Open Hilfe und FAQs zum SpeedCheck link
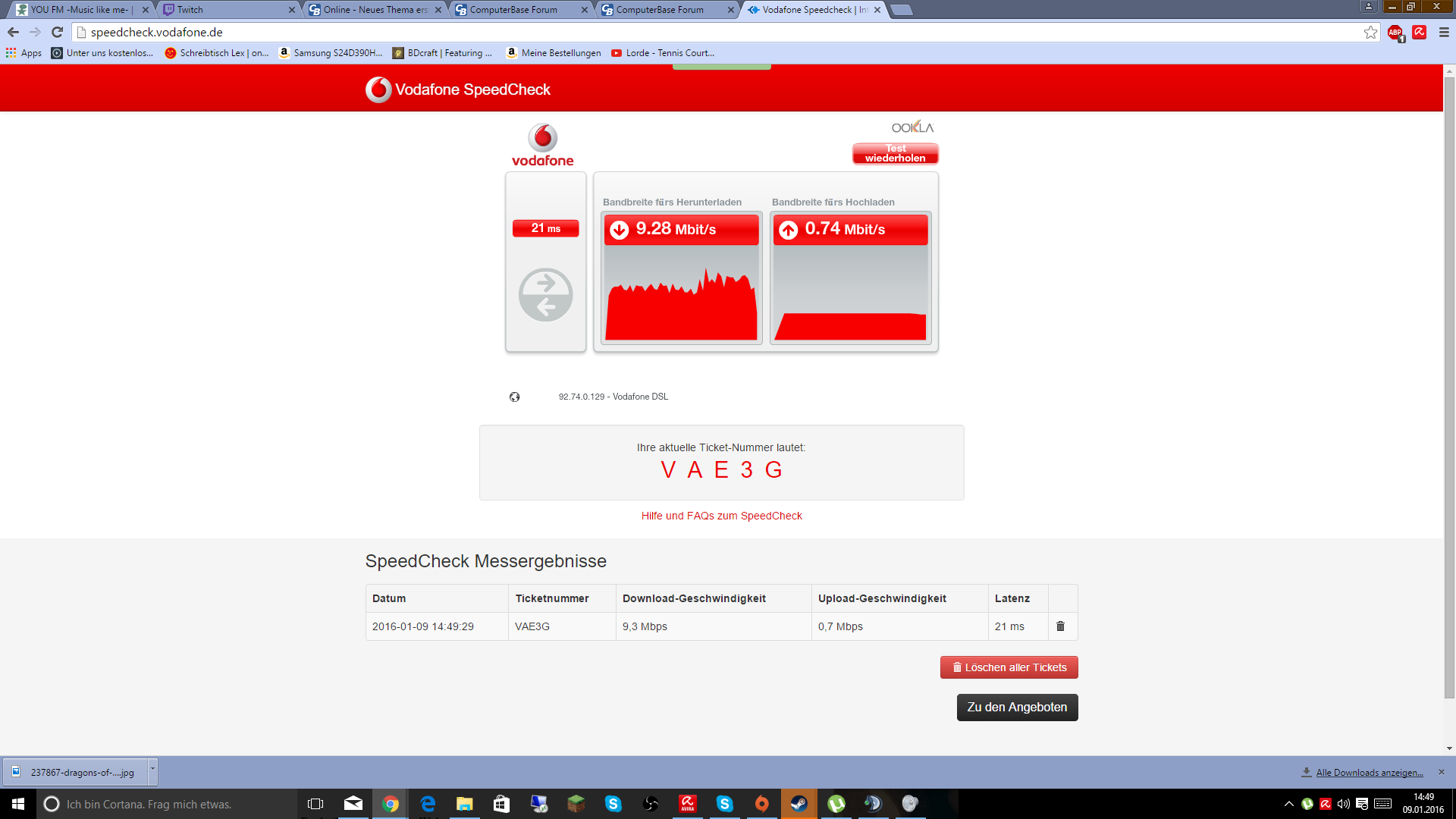1456x819 pixels. (x=721, y=516)
